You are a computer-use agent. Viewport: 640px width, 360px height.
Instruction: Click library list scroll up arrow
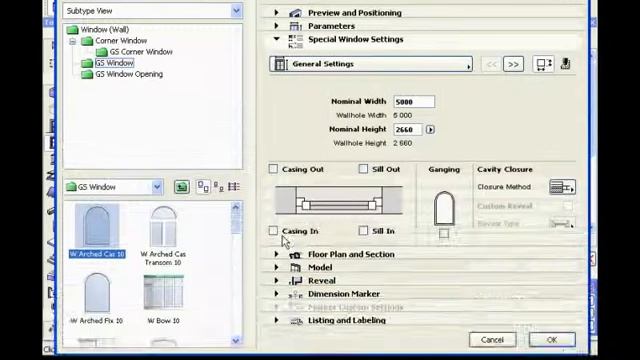pos(236,207)
